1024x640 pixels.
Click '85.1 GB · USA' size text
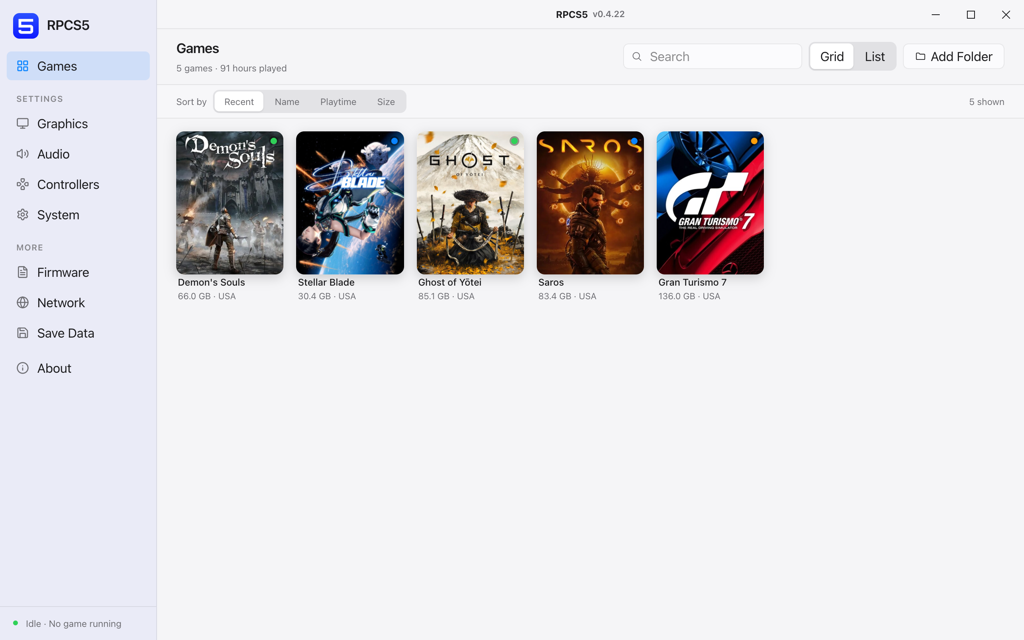[447, 296]
